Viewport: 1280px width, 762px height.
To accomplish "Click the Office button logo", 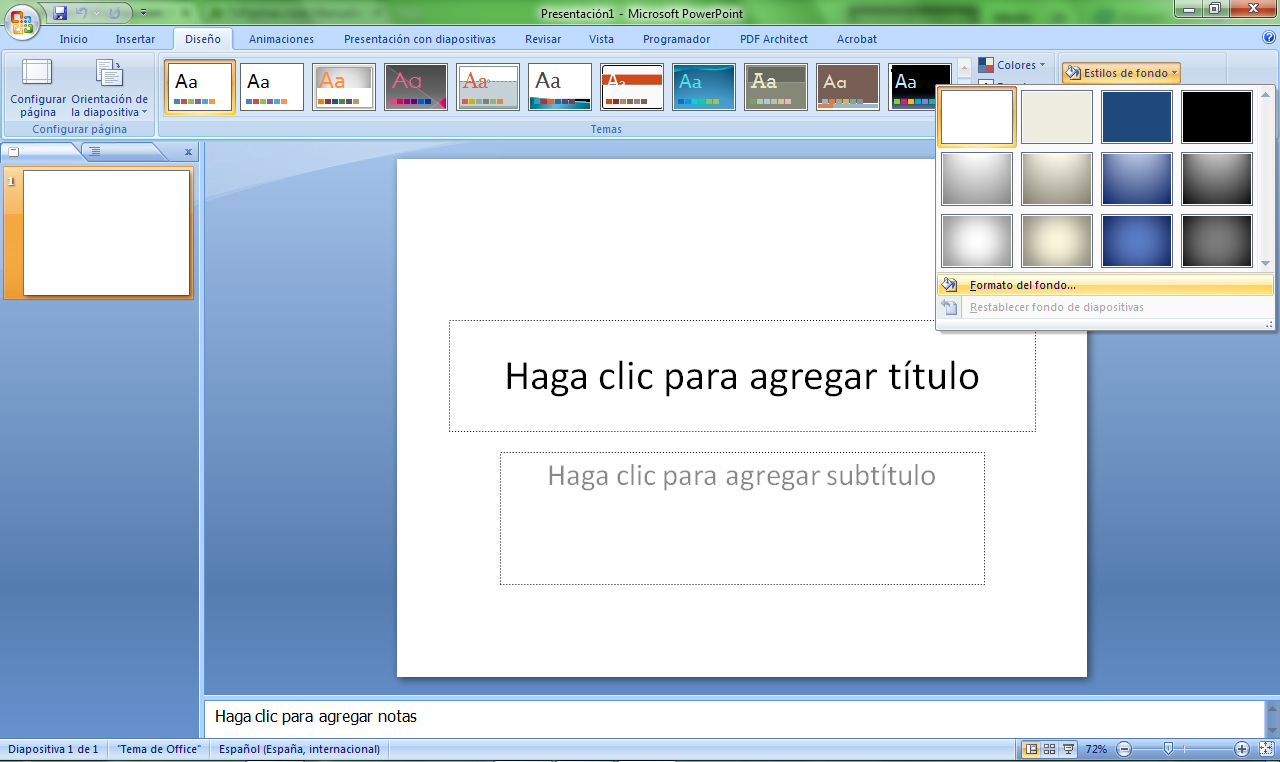I will pyautogui.click(x=22, y=20).
